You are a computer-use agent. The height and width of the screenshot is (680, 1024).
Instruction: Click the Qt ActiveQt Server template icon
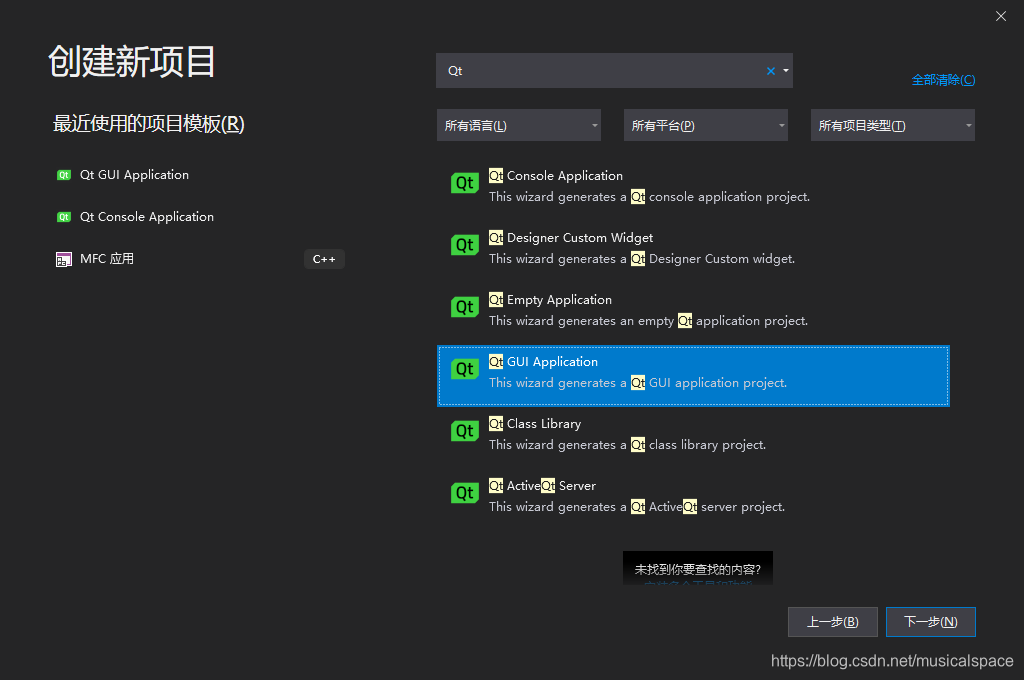coord(464,493)
